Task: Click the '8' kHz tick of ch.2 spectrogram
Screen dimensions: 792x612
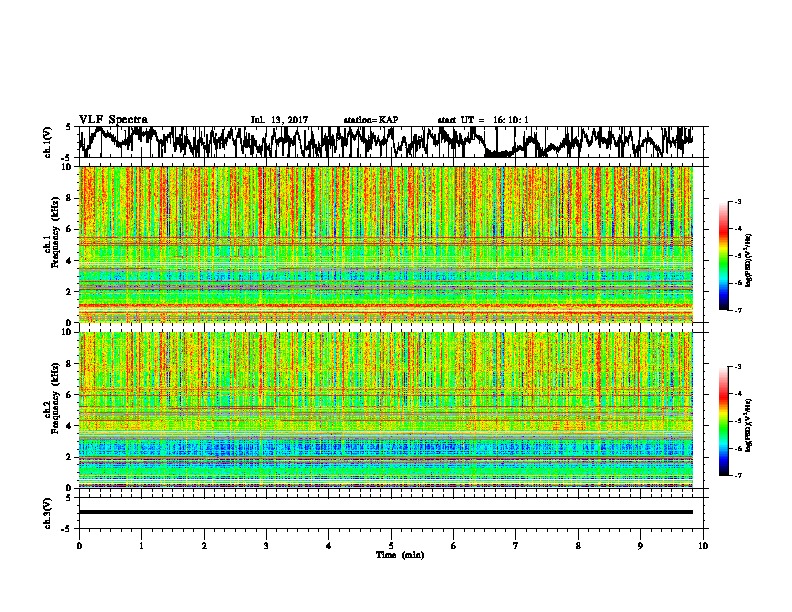Action: point(70,364)
